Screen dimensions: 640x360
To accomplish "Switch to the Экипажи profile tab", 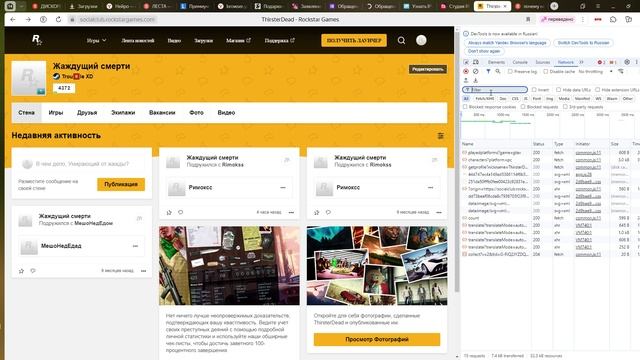I will point(123,113).
